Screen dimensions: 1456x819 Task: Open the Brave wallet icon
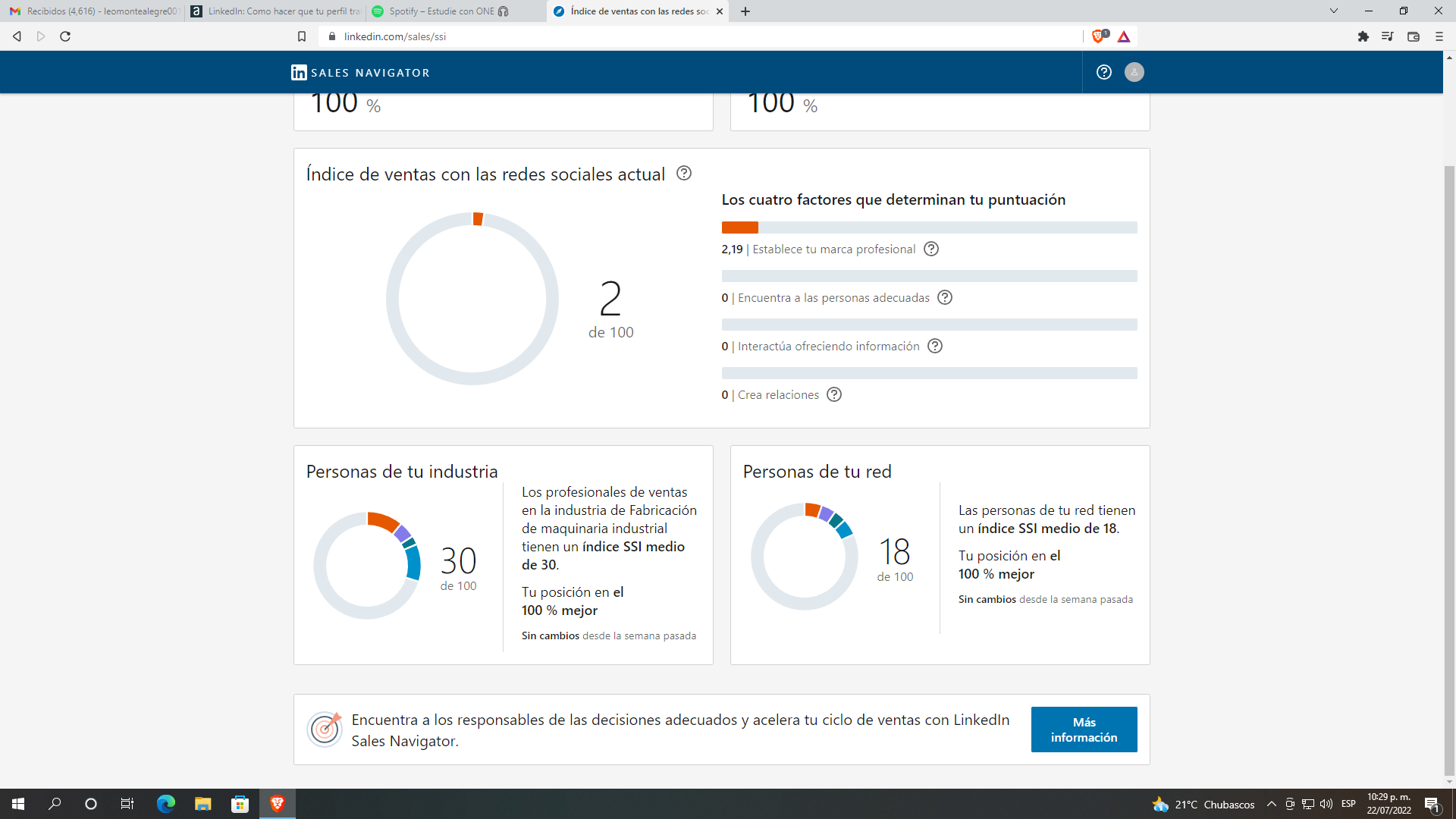(x=1414, y=36)
